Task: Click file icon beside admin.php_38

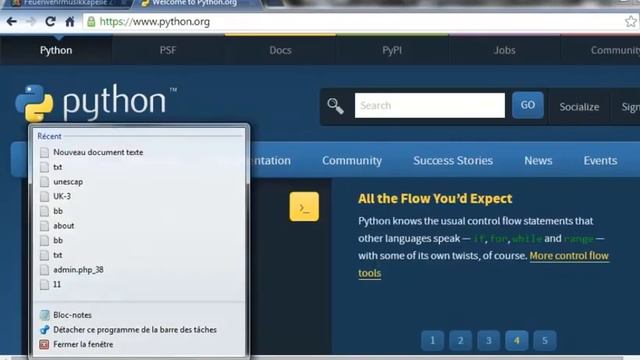Action: tap(44, 270)
